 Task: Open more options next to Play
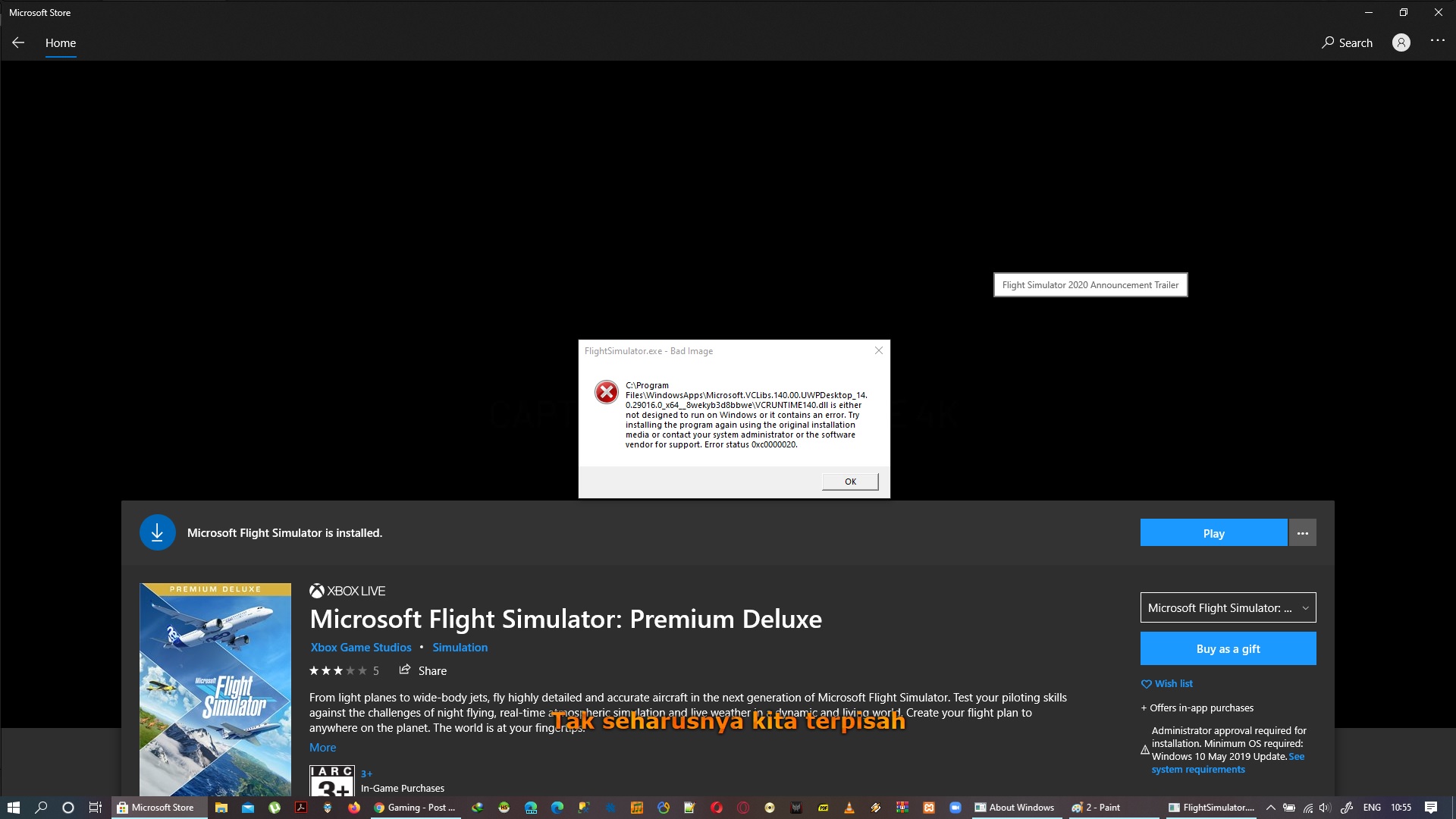1302,533
